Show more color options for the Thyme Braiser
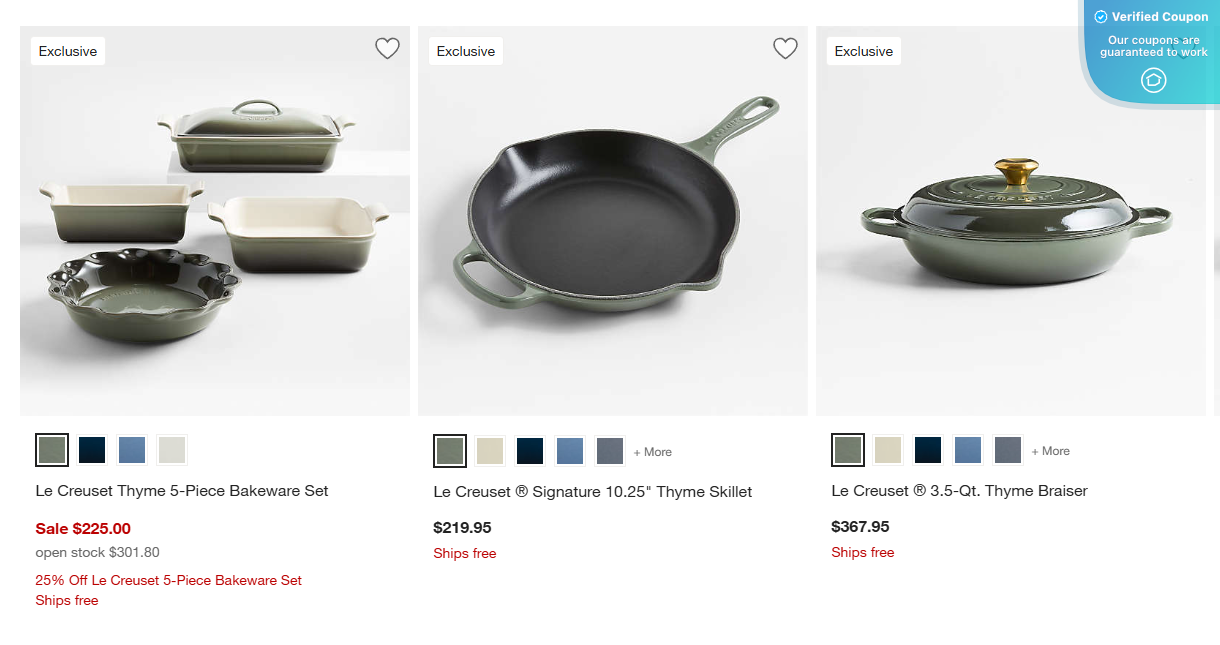The height and width of the screenshot is (645, 1220). 1050,452
